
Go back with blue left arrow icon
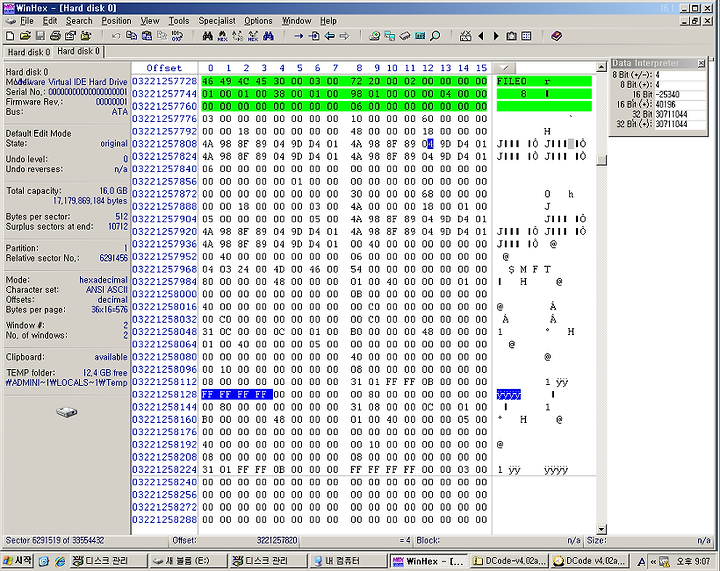[329, 36]
